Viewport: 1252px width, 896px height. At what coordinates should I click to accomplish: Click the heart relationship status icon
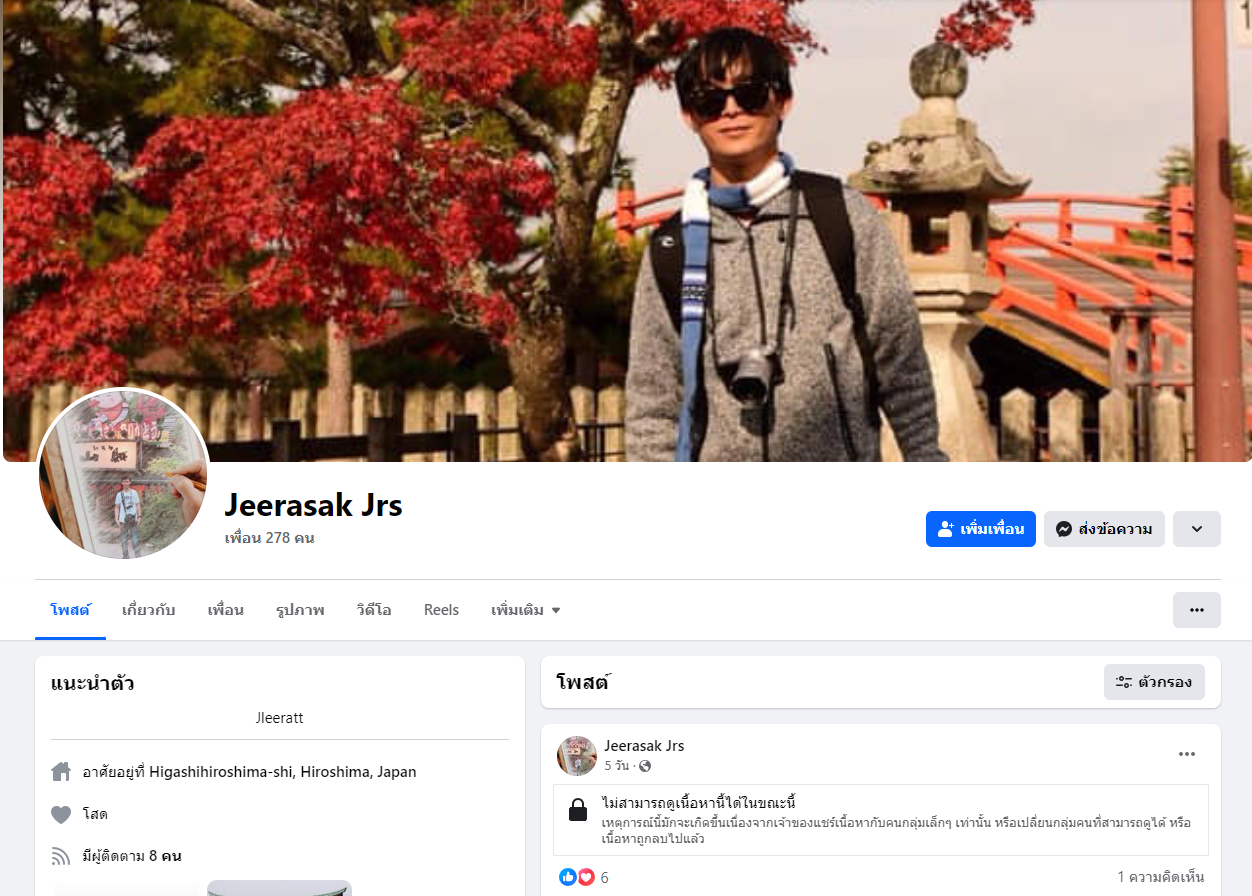click(61, 815)
